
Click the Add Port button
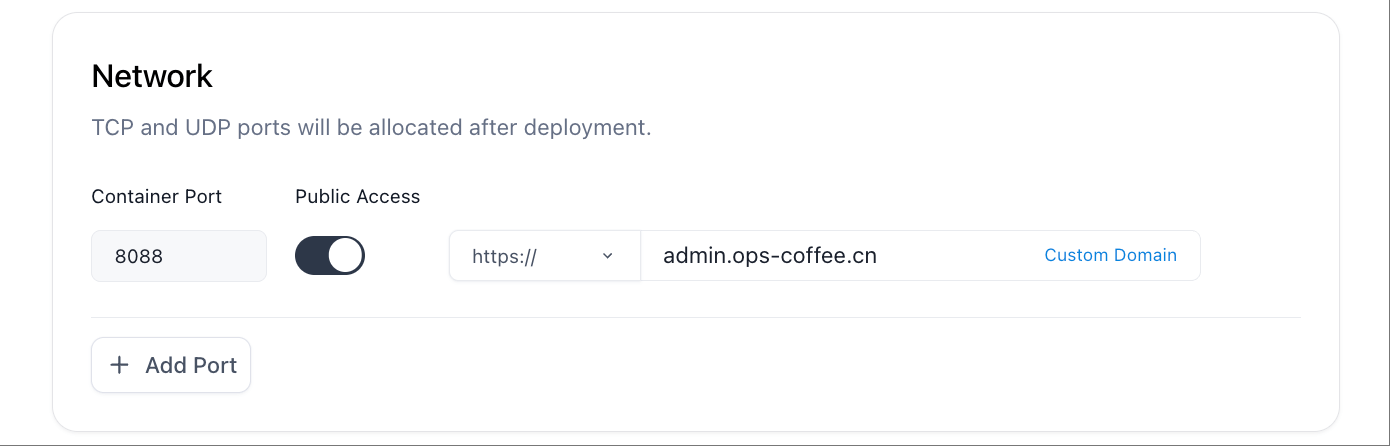171,365
